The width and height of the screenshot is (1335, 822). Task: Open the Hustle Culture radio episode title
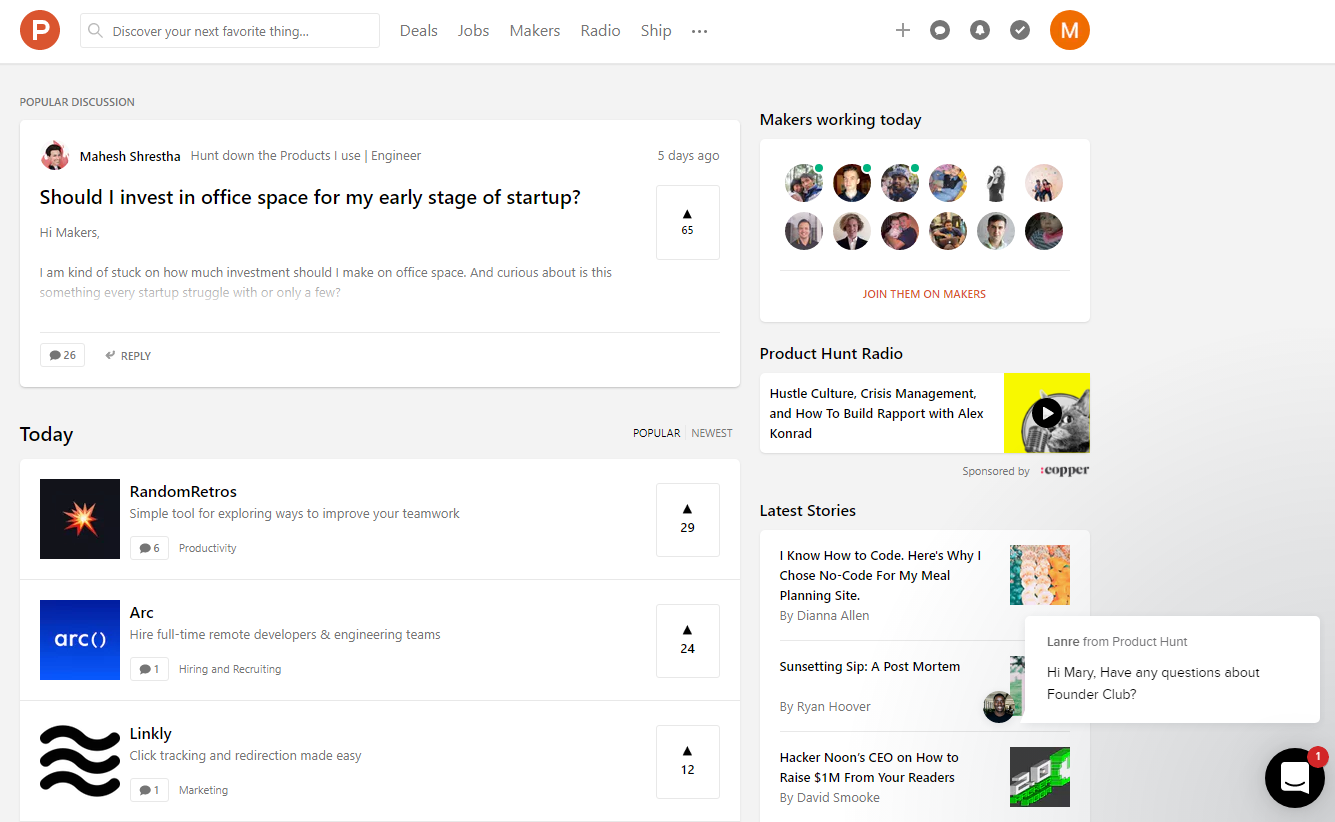(x=877, y=413)
